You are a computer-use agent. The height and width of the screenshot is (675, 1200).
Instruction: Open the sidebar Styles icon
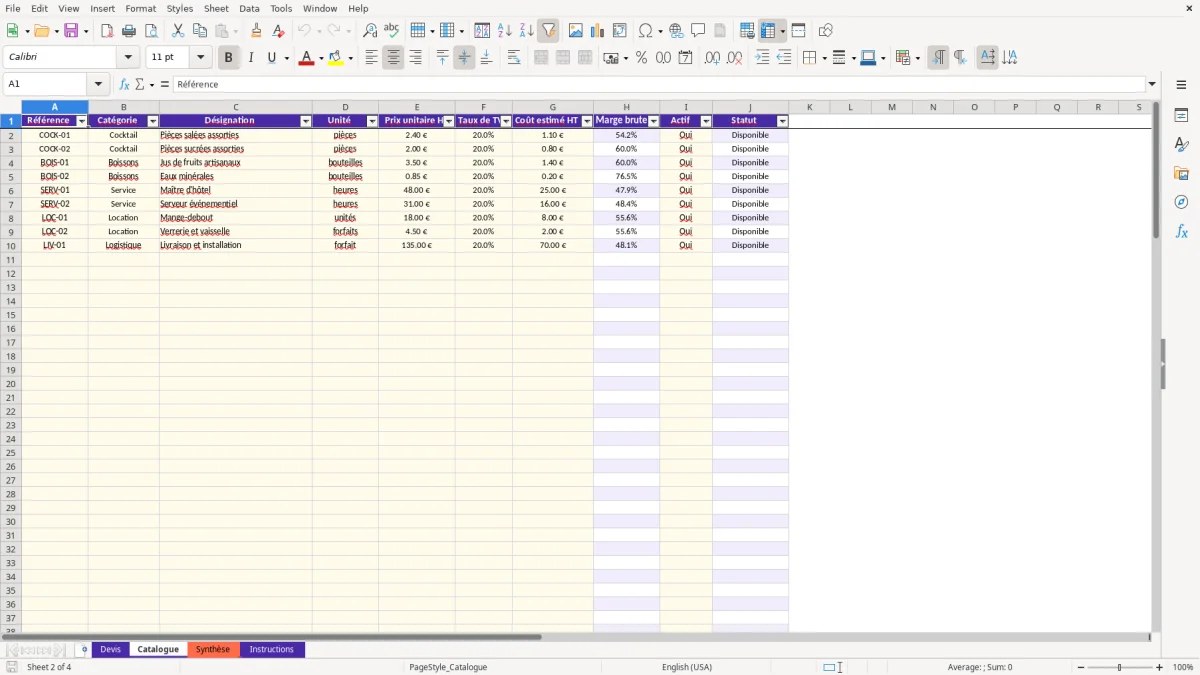(1181, 144)
